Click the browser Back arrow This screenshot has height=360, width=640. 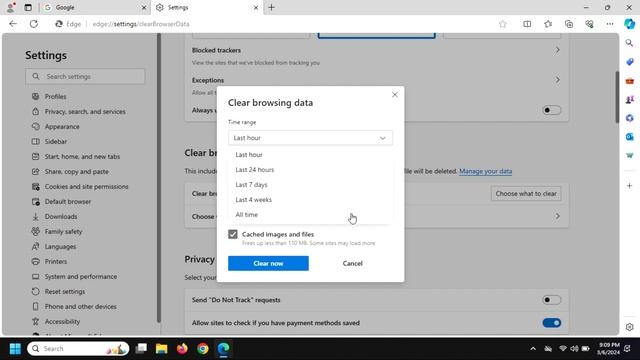pos(13,24)
